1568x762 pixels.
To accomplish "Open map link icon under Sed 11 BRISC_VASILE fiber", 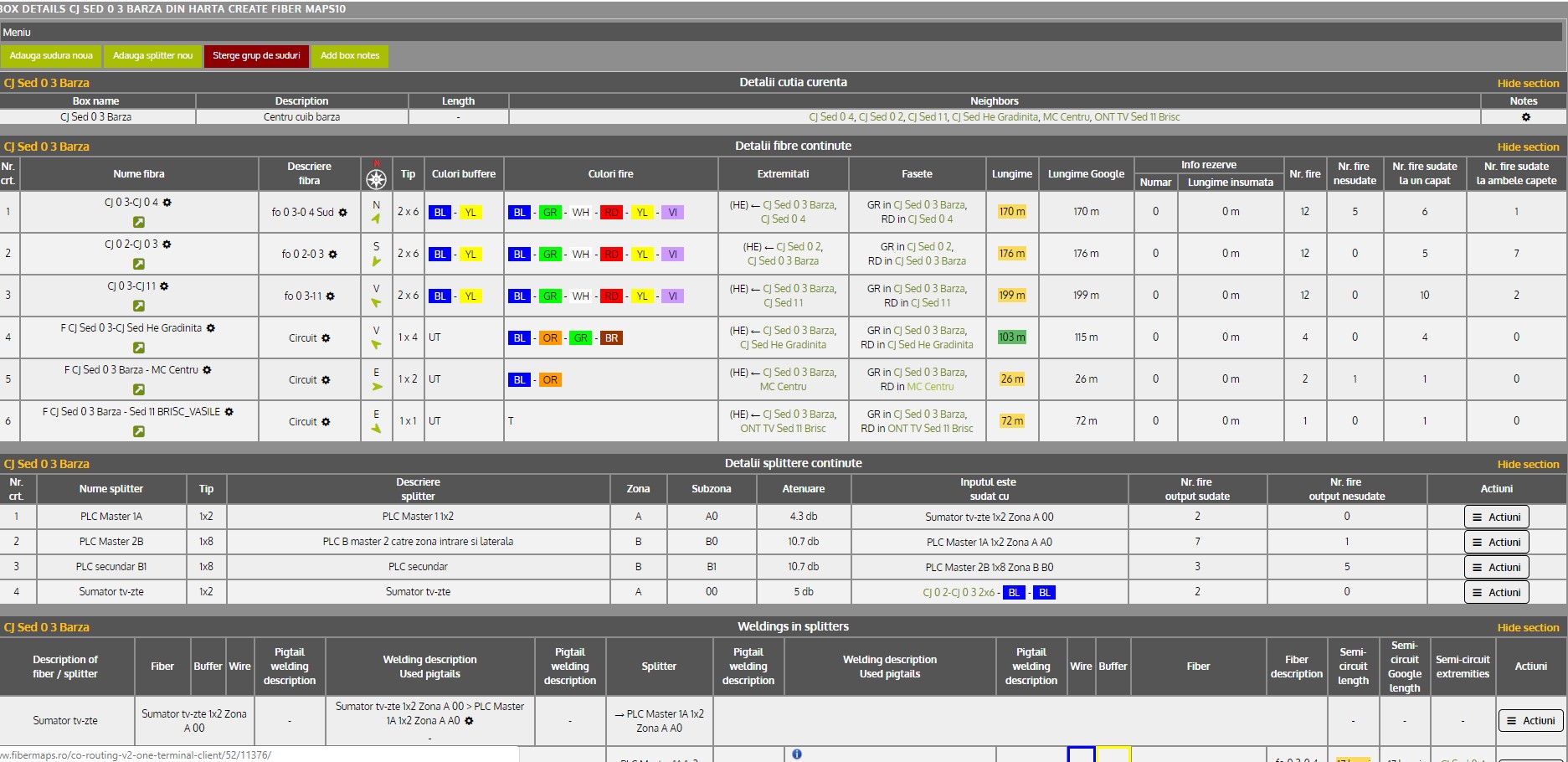I will pos(139,431).
